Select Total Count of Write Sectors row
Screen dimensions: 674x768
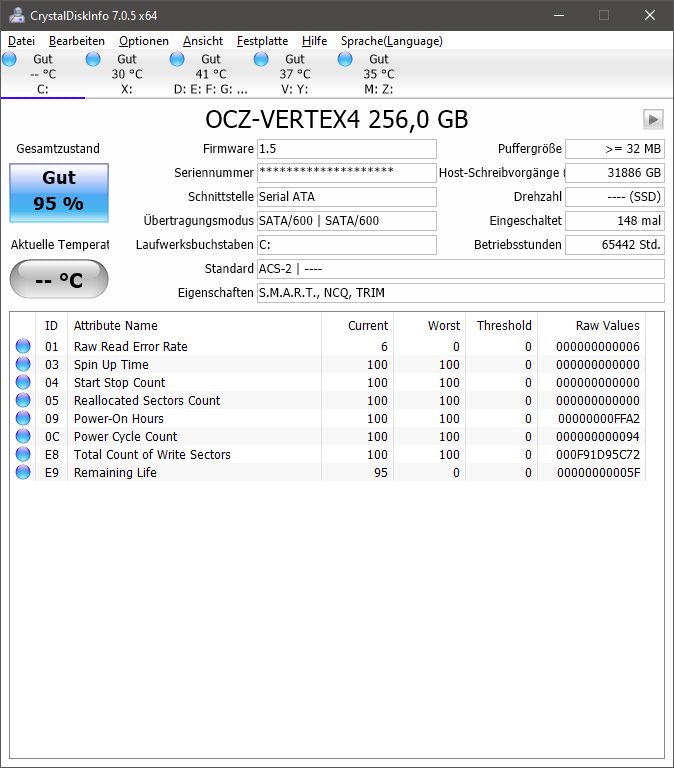[328, 455]
